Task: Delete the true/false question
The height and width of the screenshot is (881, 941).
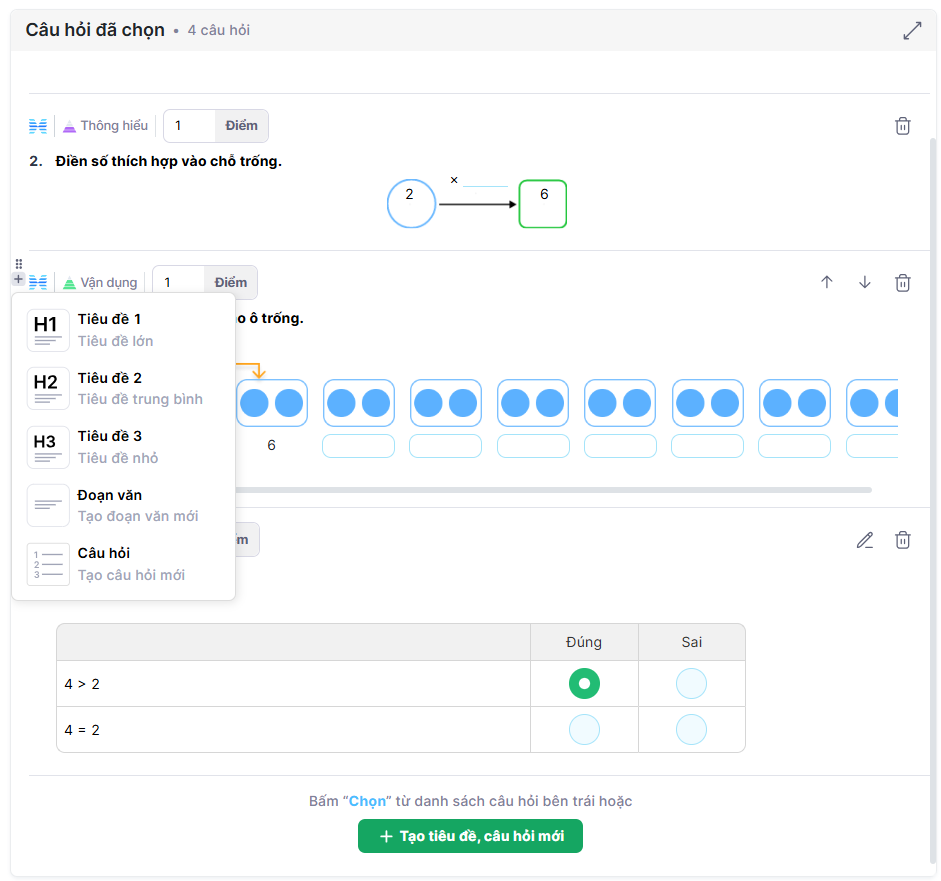Action: (902, 540)
